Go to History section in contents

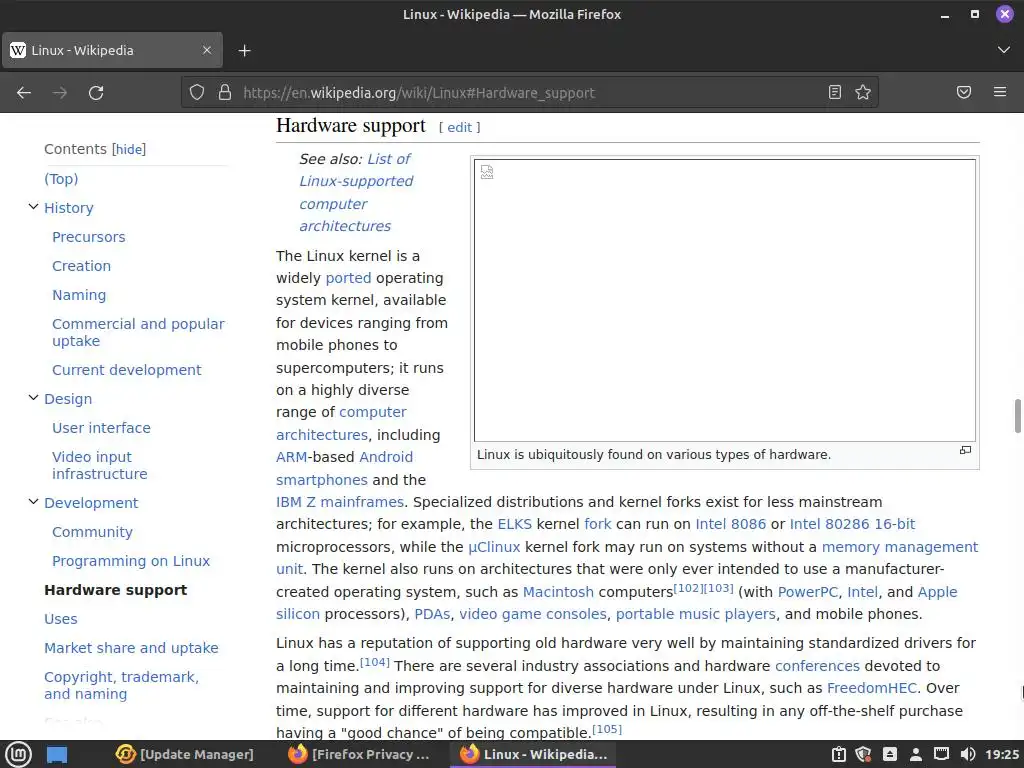[69, 208]
